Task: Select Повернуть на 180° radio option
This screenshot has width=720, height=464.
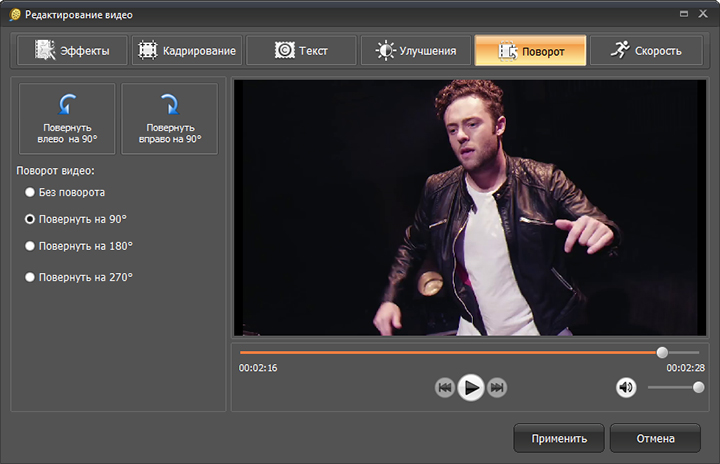Action: (x=79, y=246)
